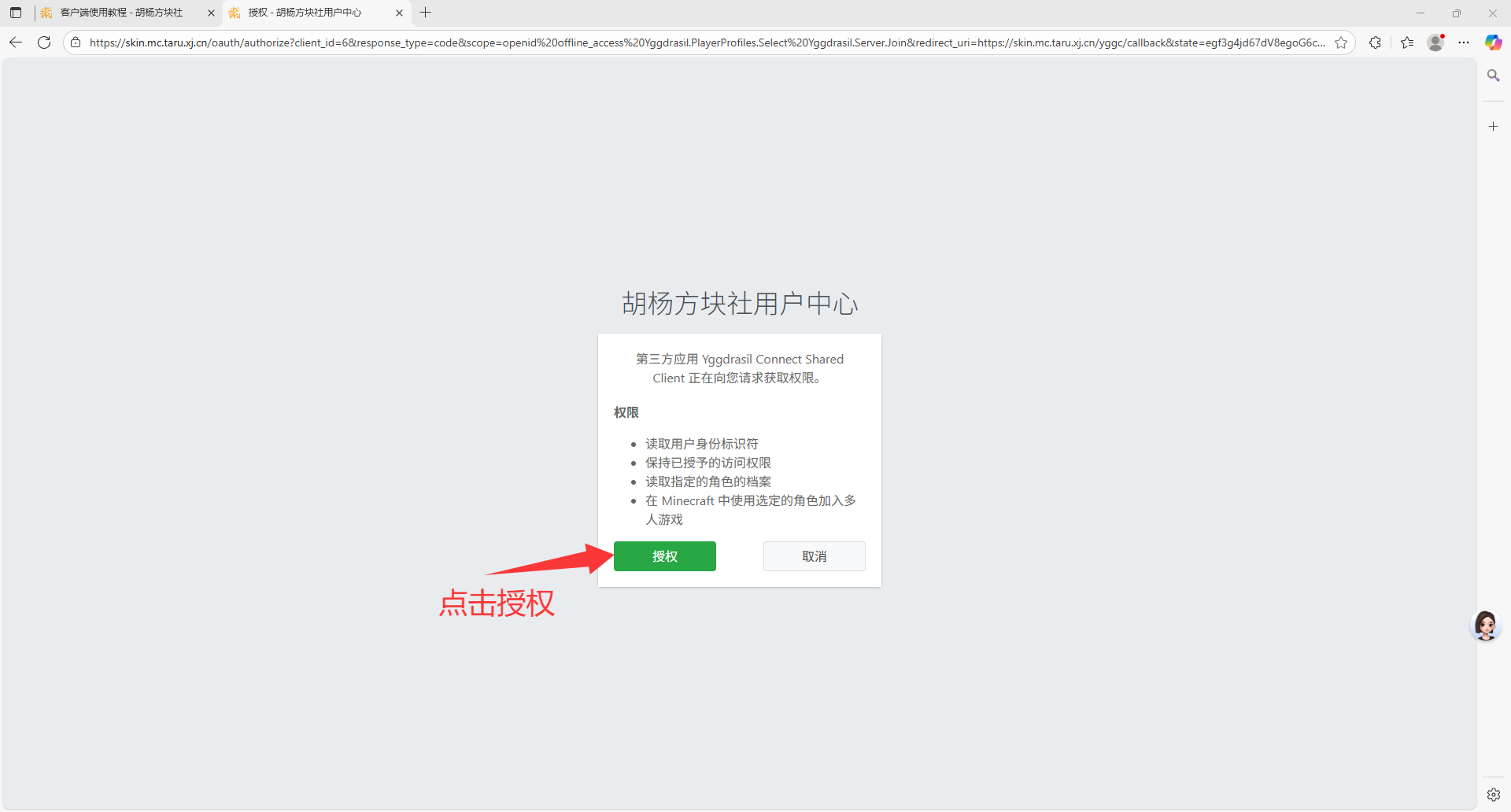Select the 授权 - 胡杨方块社用户中心 tab
This screenshot has width=1511, height=812.
pos(307,13)
